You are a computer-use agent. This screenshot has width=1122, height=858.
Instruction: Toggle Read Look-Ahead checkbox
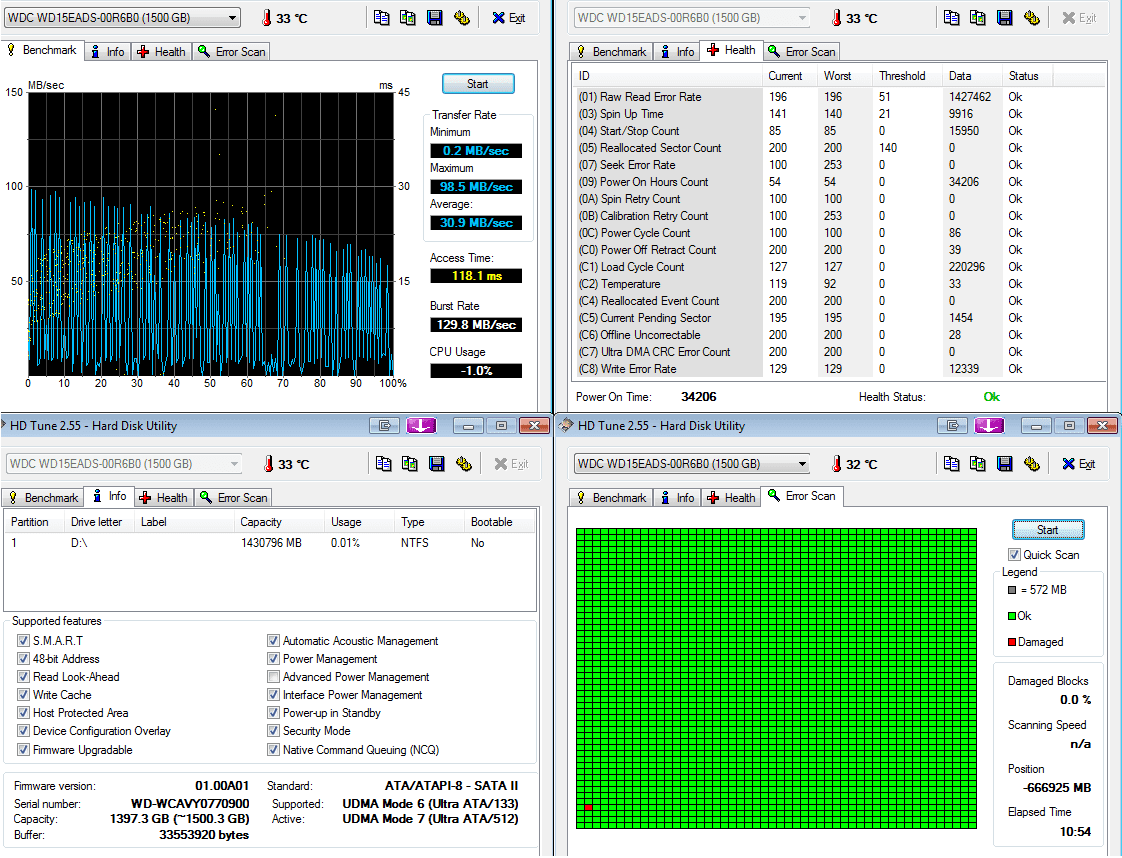point(23,676)
